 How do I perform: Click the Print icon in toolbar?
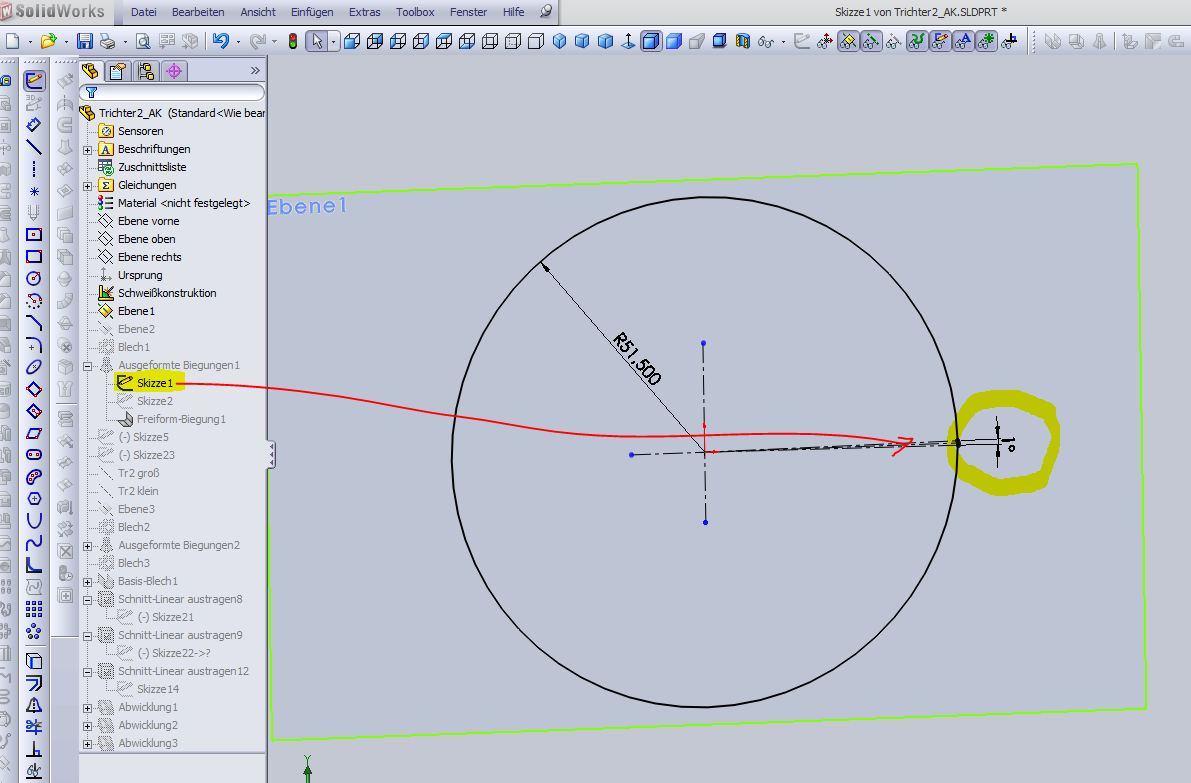[x=108, y=41]
